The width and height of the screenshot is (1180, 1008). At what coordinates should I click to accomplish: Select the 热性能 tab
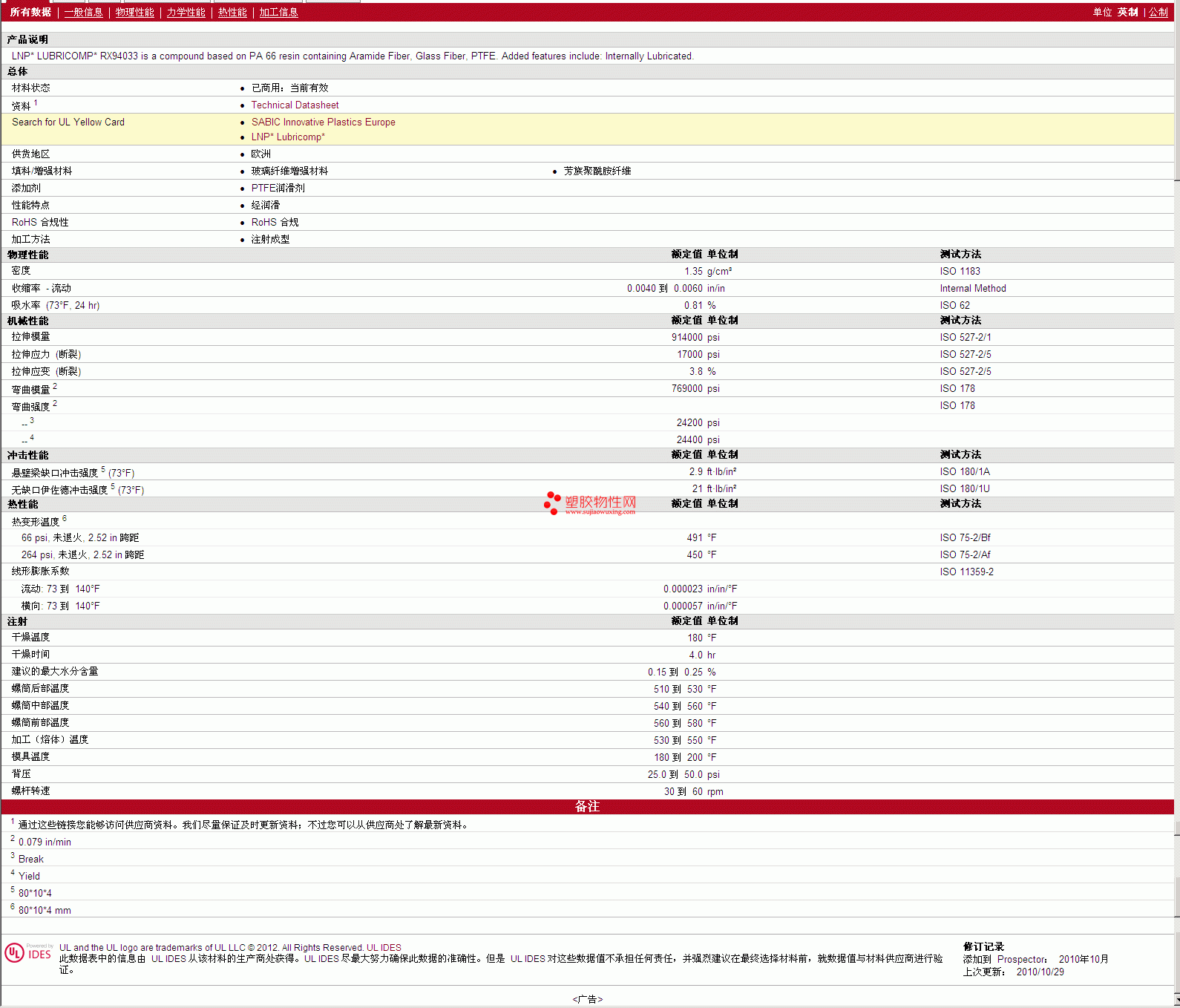232,13
